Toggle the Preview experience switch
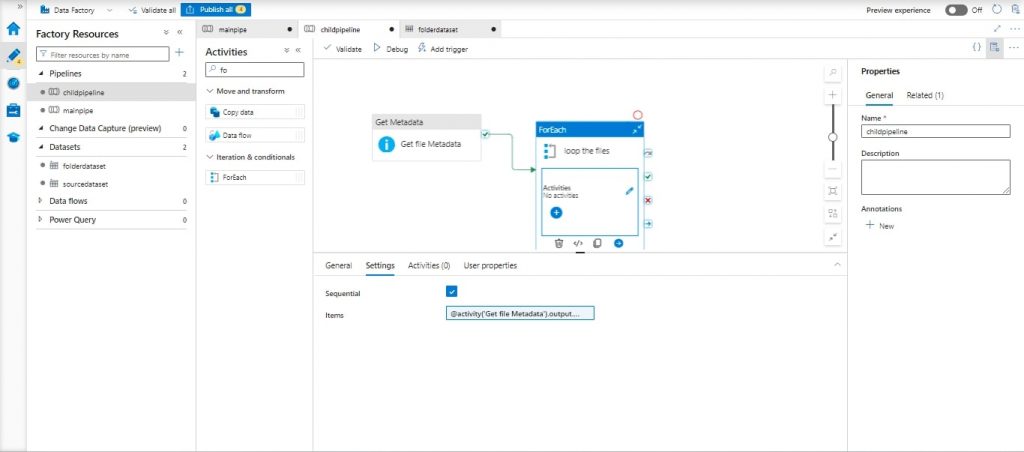 (956, 10)
